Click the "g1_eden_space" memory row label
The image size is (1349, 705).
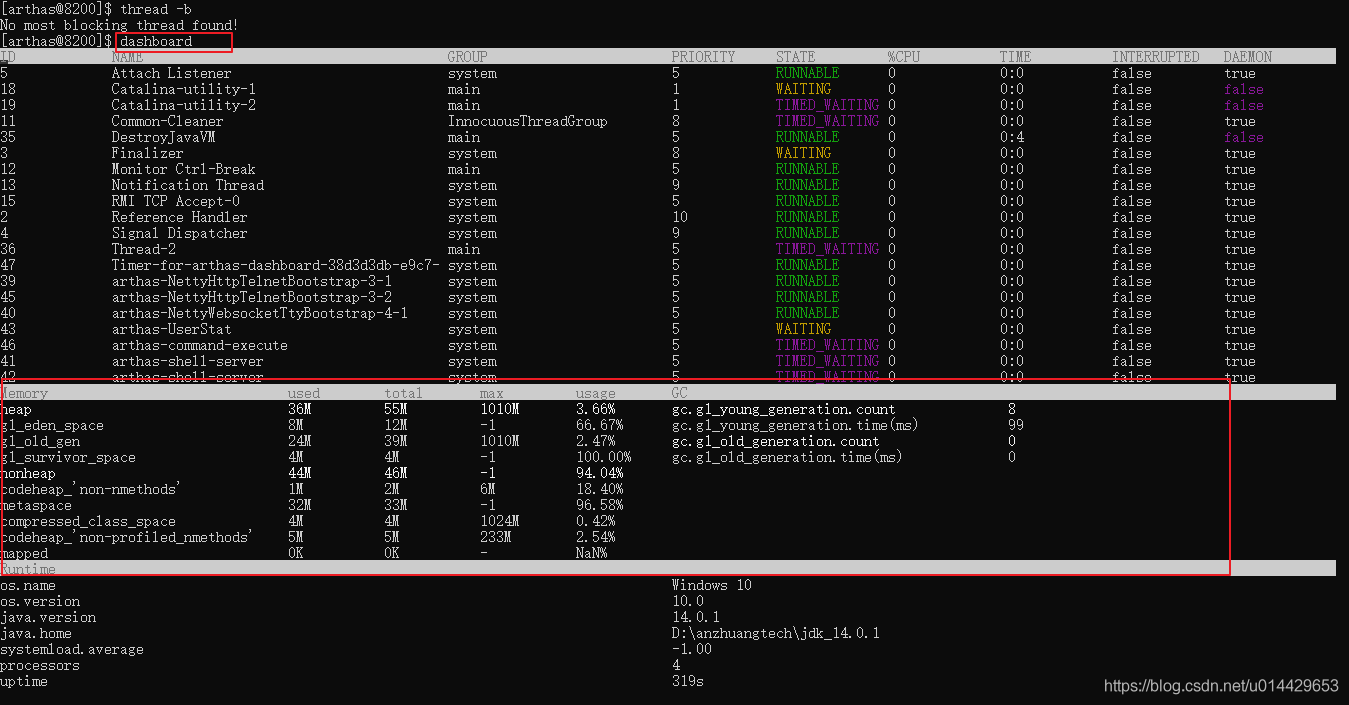coord(52,425)
